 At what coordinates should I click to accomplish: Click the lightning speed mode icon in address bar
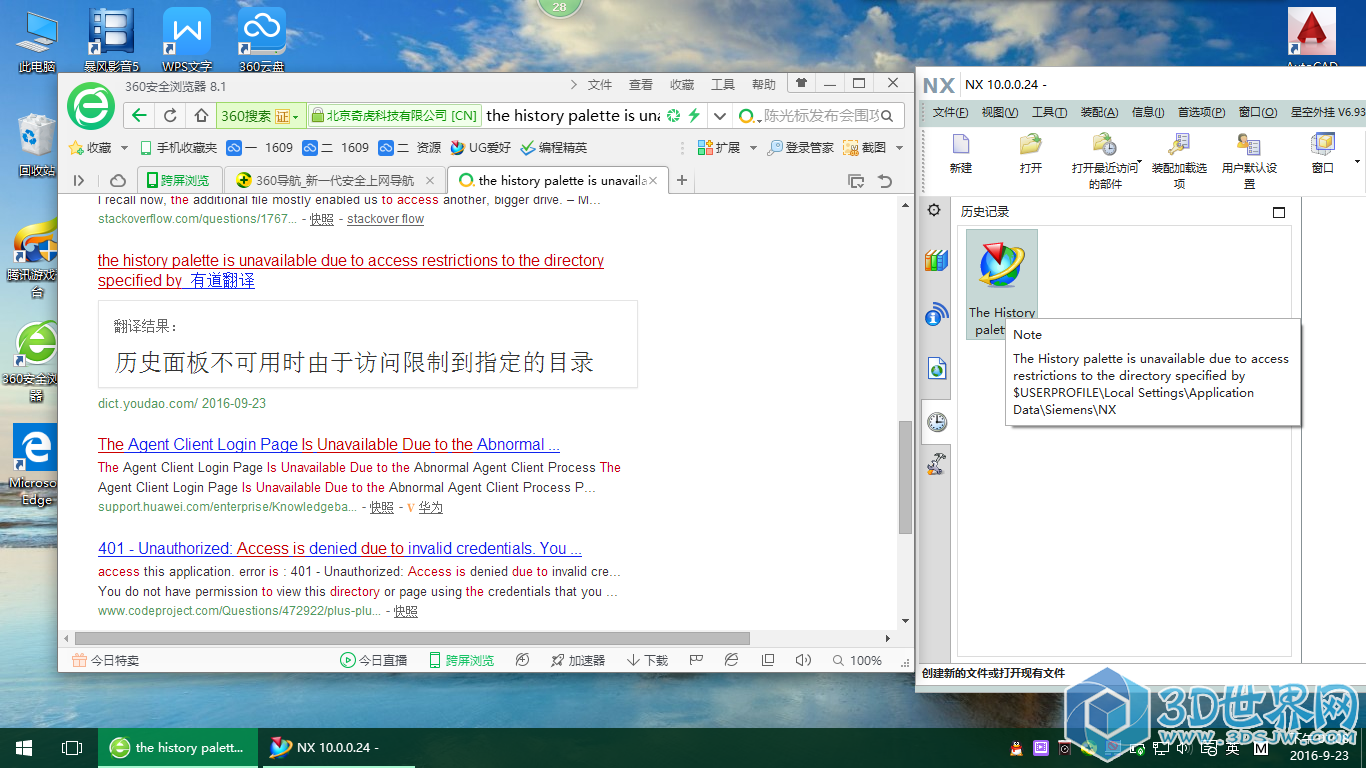(x=694, y=116)
